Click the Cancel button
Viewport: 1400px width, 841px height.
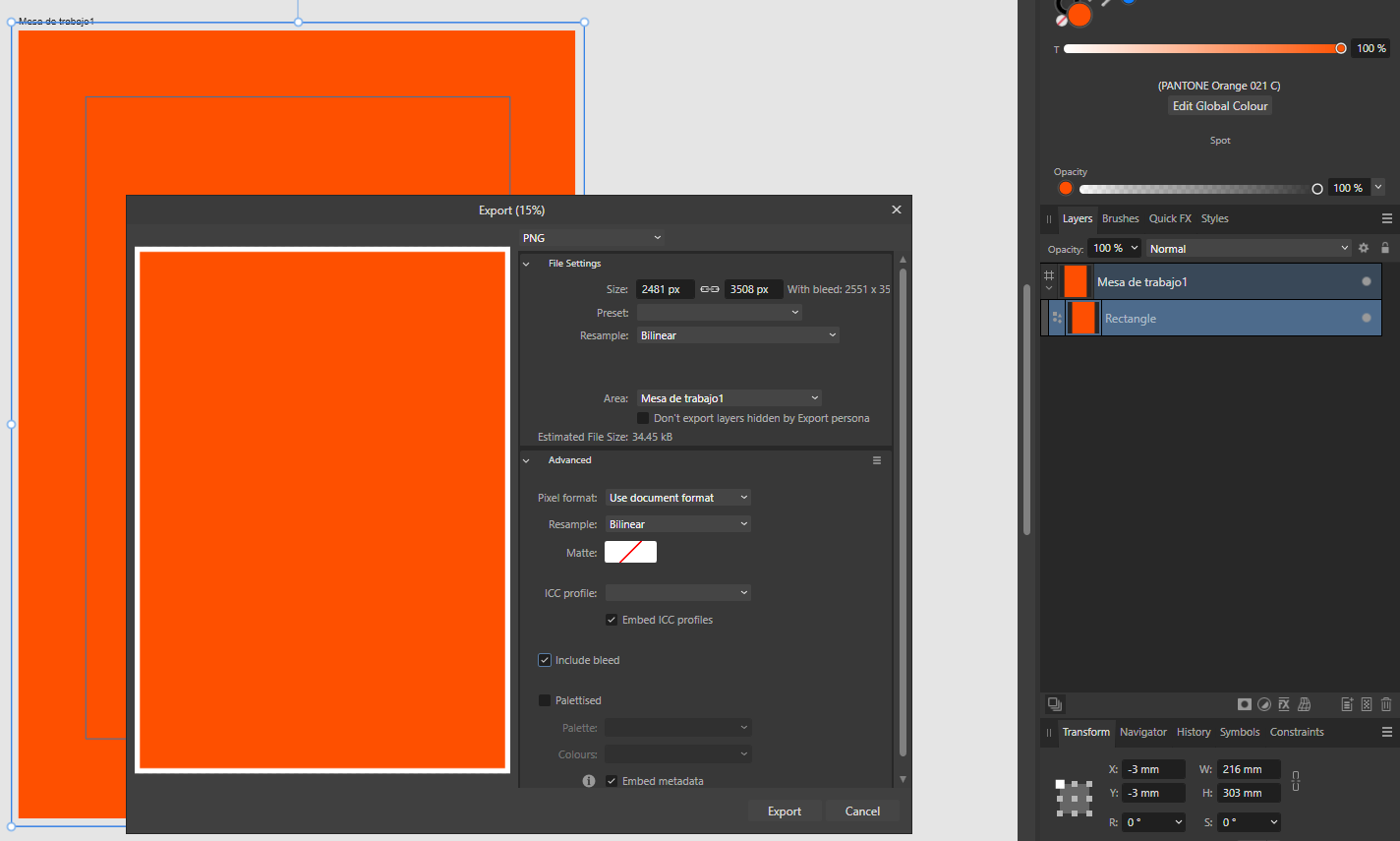pyautogui.click(x=862, y=811)
